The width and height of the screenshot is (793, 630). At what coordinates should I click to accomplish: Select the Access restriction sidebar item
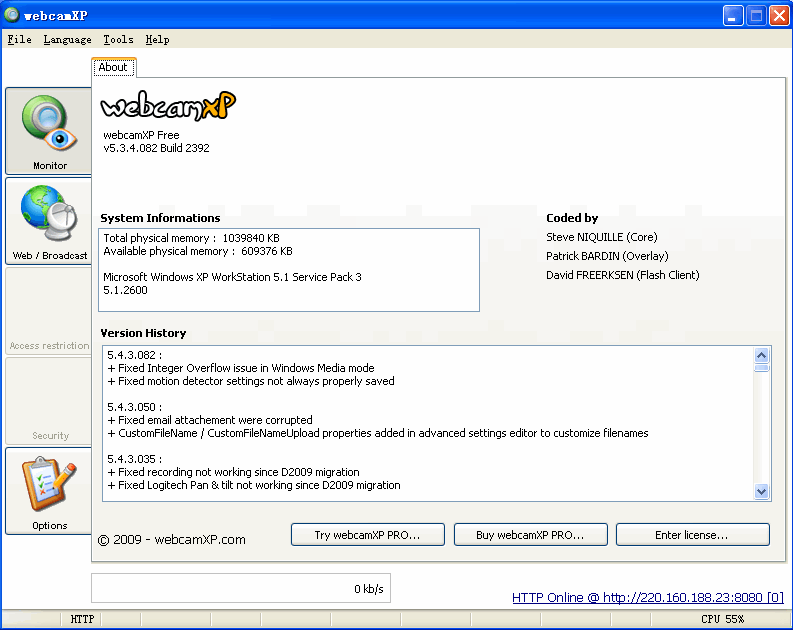point(49,311)
